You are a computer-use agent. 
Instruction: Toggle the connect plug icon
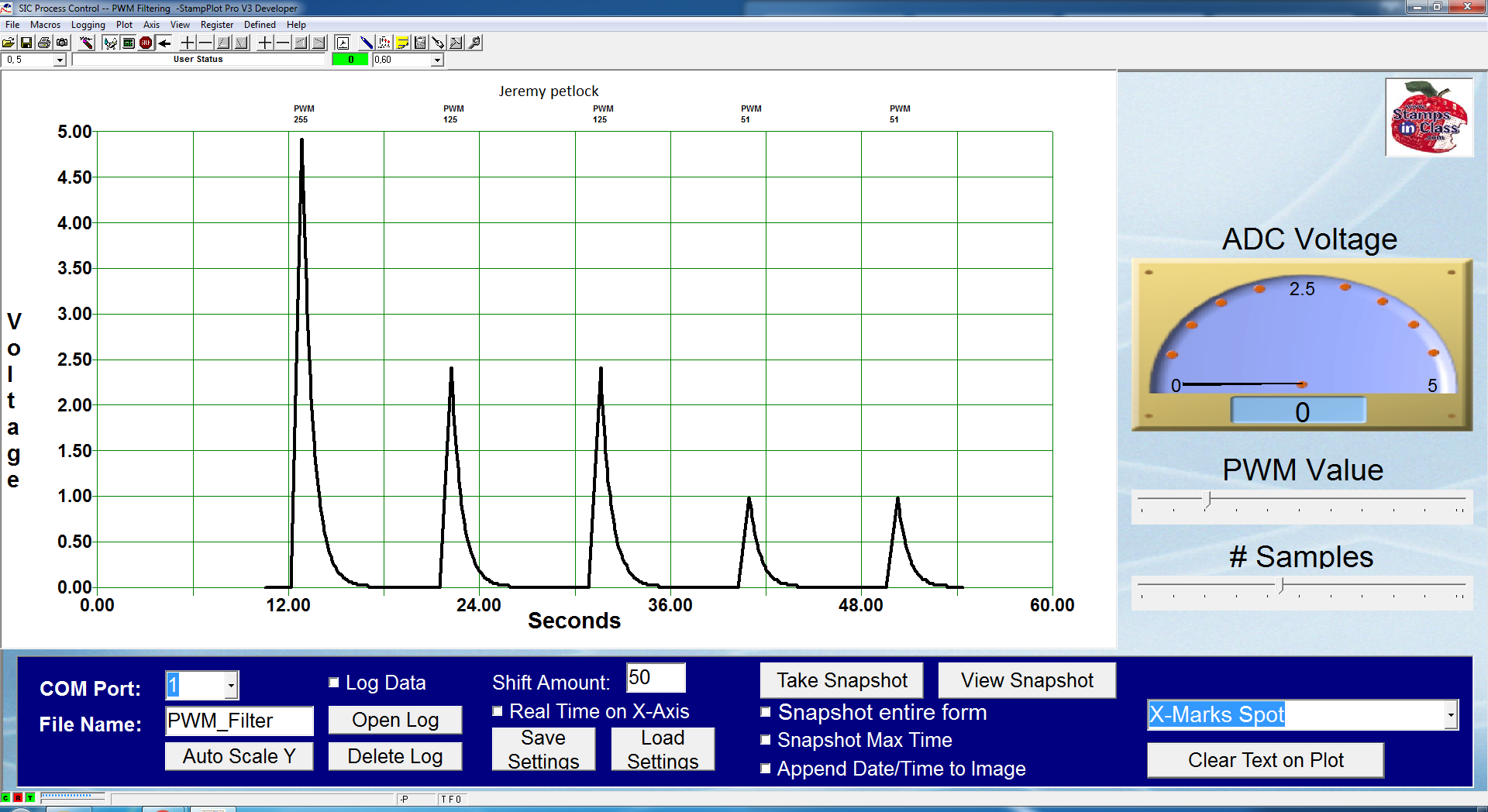[111, 43]
